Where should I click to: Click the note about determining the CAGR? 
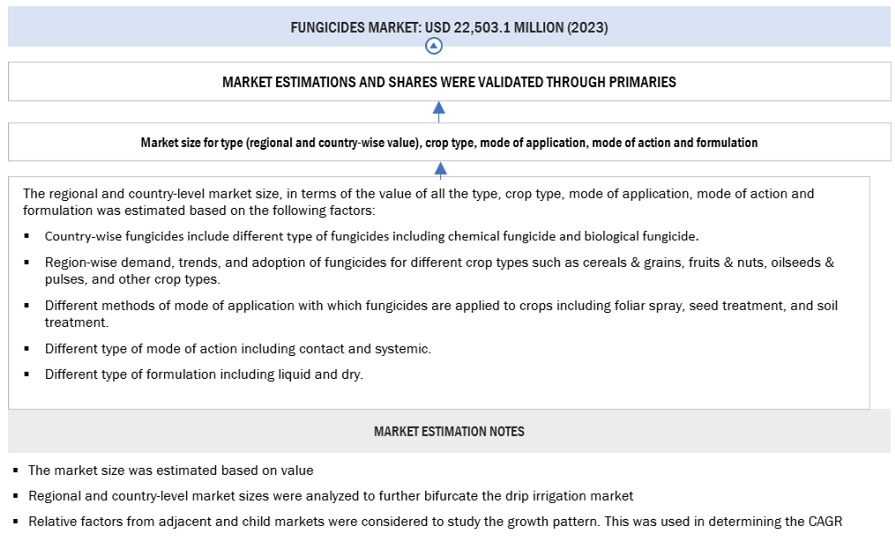(x=435, y=521)
